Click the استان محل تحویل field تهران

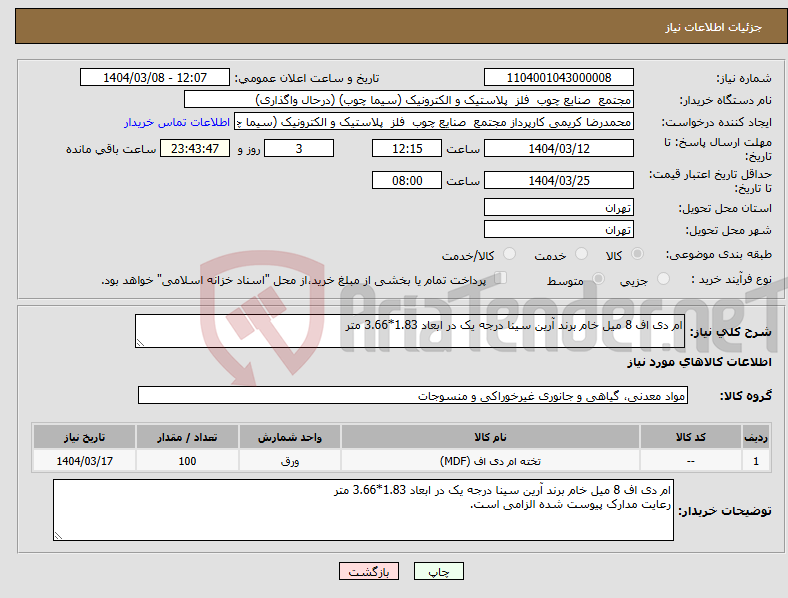[x=558, y=207]
